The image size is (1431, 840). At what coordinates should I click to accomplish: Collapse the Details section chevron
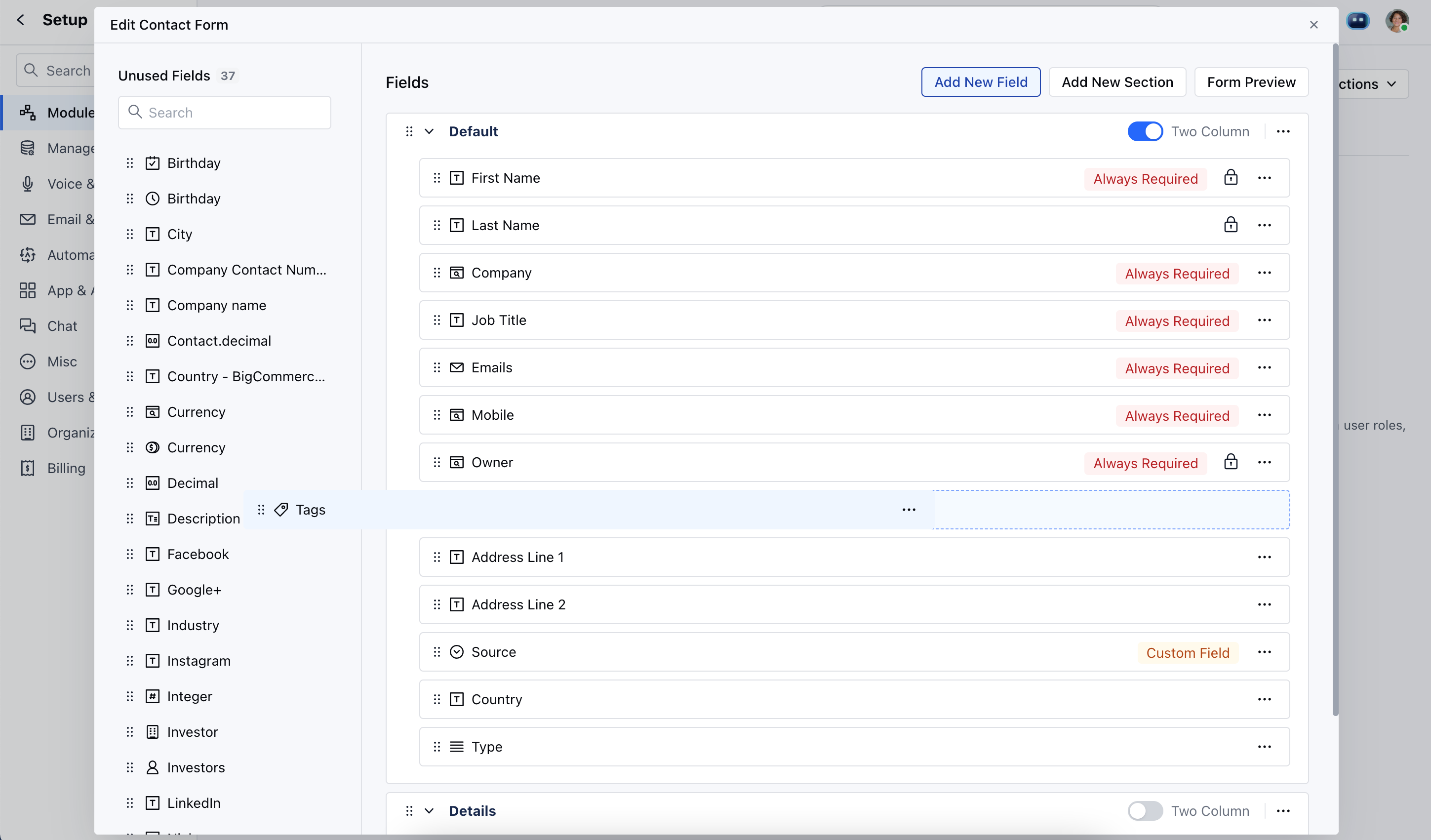(429, 811)
